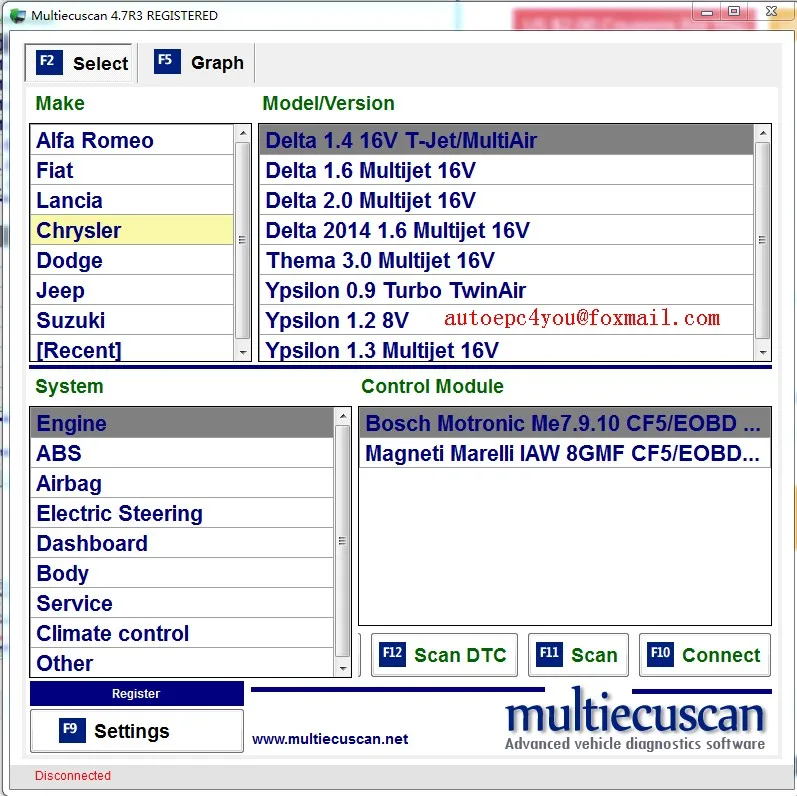Pick Chrysler in the Make list

tap(132, 230)
